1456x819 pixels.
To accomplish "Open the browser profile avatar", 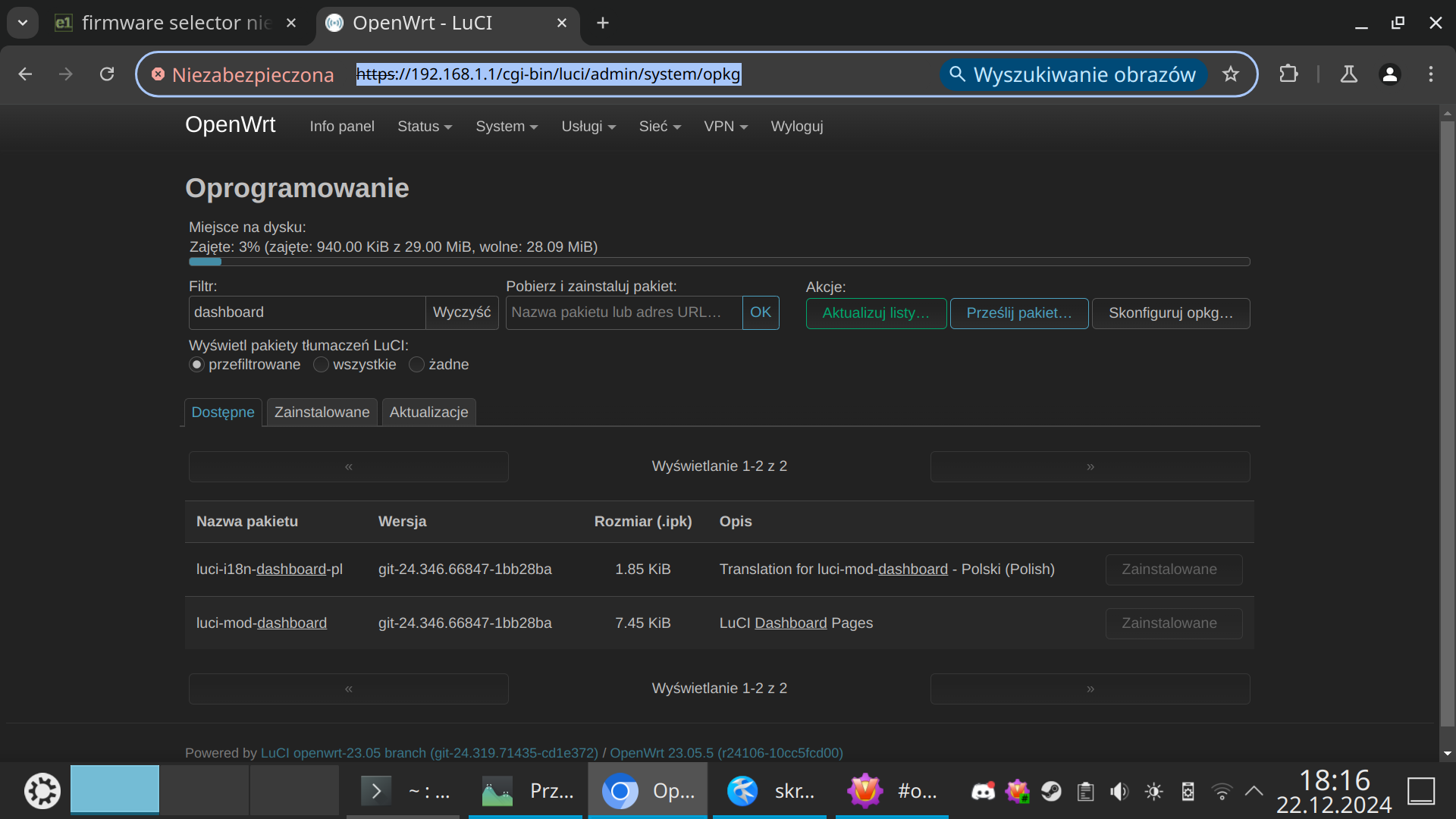I will (x=1390, y=74).
